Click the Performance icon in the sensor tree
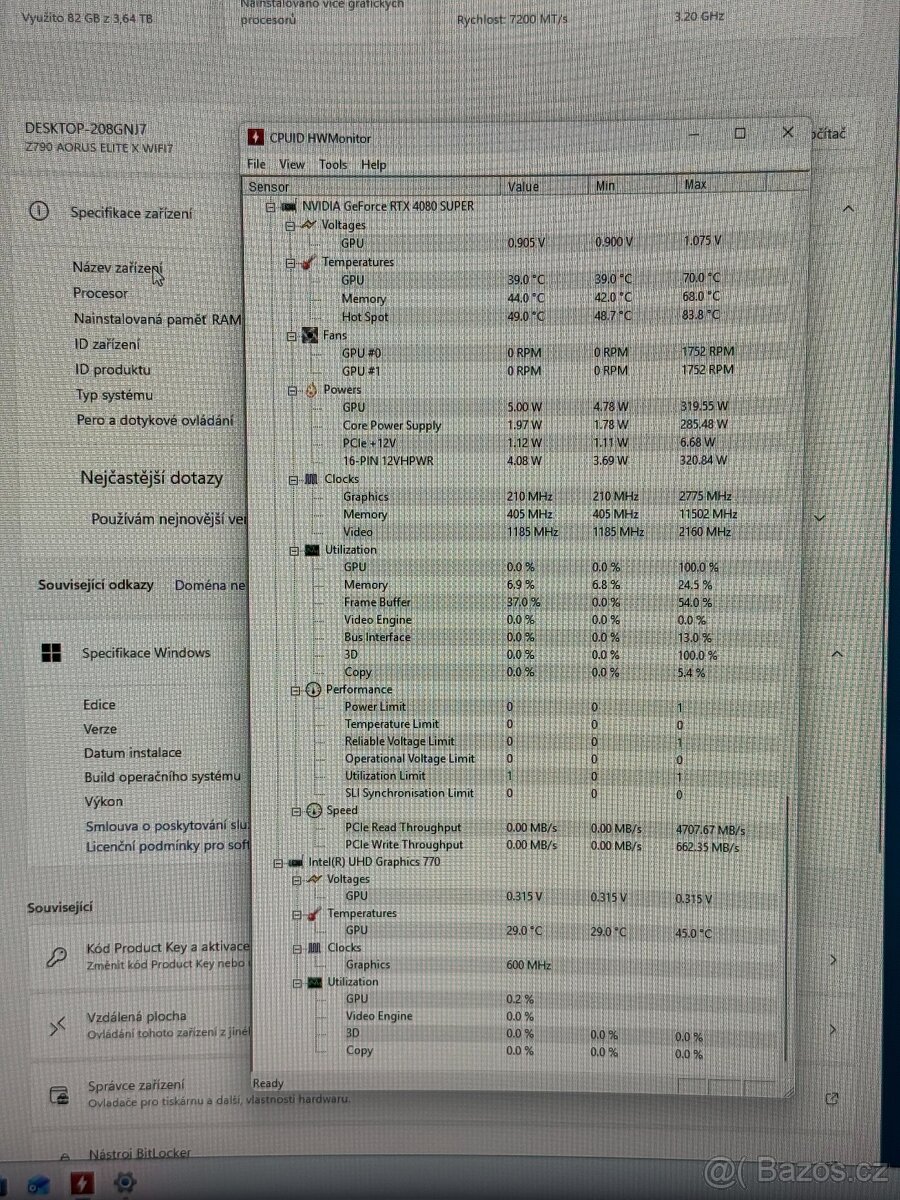Viewport: 900px width, 1200px height. (313, 690)
